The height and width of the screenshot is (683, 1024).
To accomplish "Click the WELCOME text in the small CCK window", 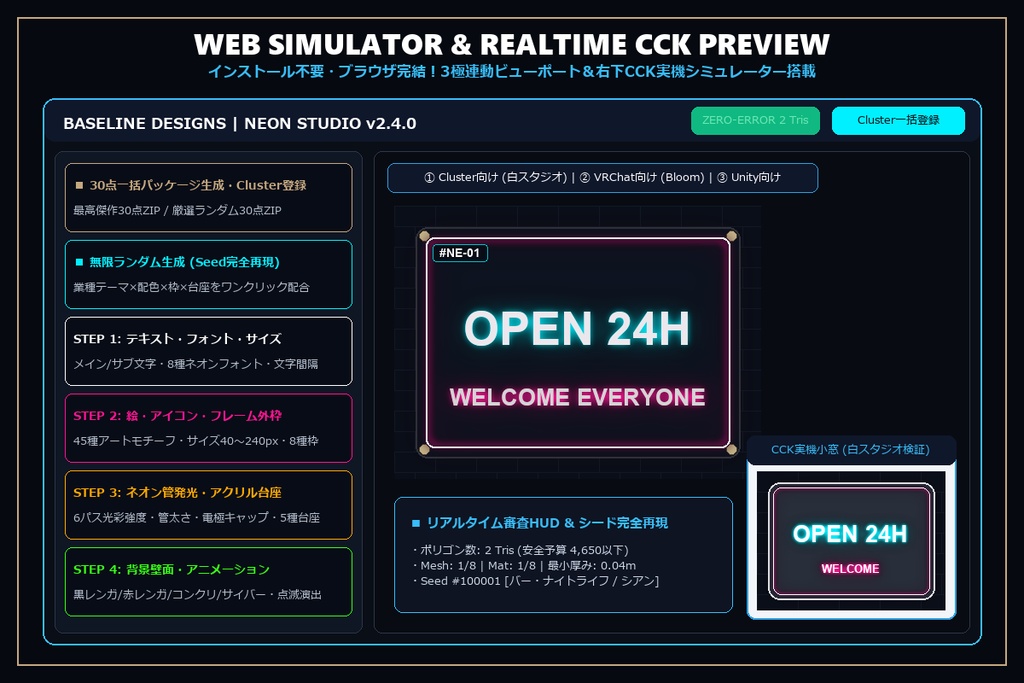I will [x=850, y=569].
